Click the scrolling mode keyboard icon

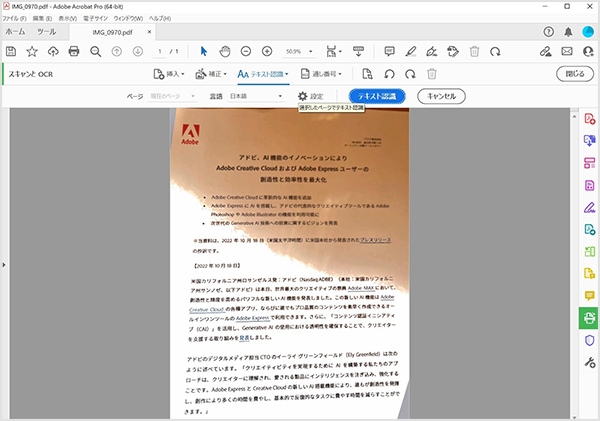358,51
